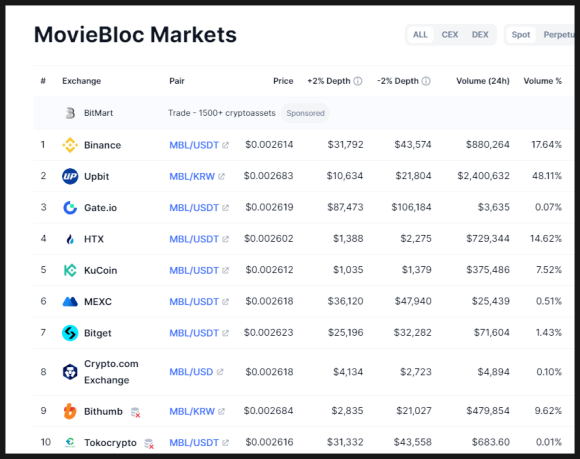Click external link icon on Gate.io MBL/USDT
This screenshot has height=459, width=580.
[225, 208]
